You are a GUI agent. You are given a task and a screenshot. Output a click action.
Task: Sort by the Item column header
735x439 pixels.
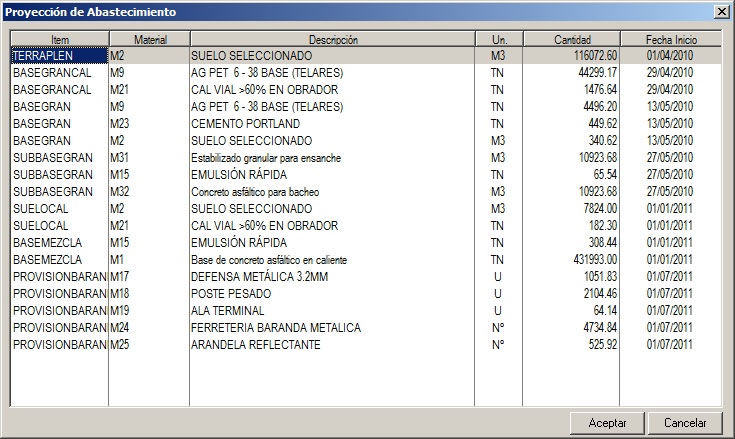(59, 39)
